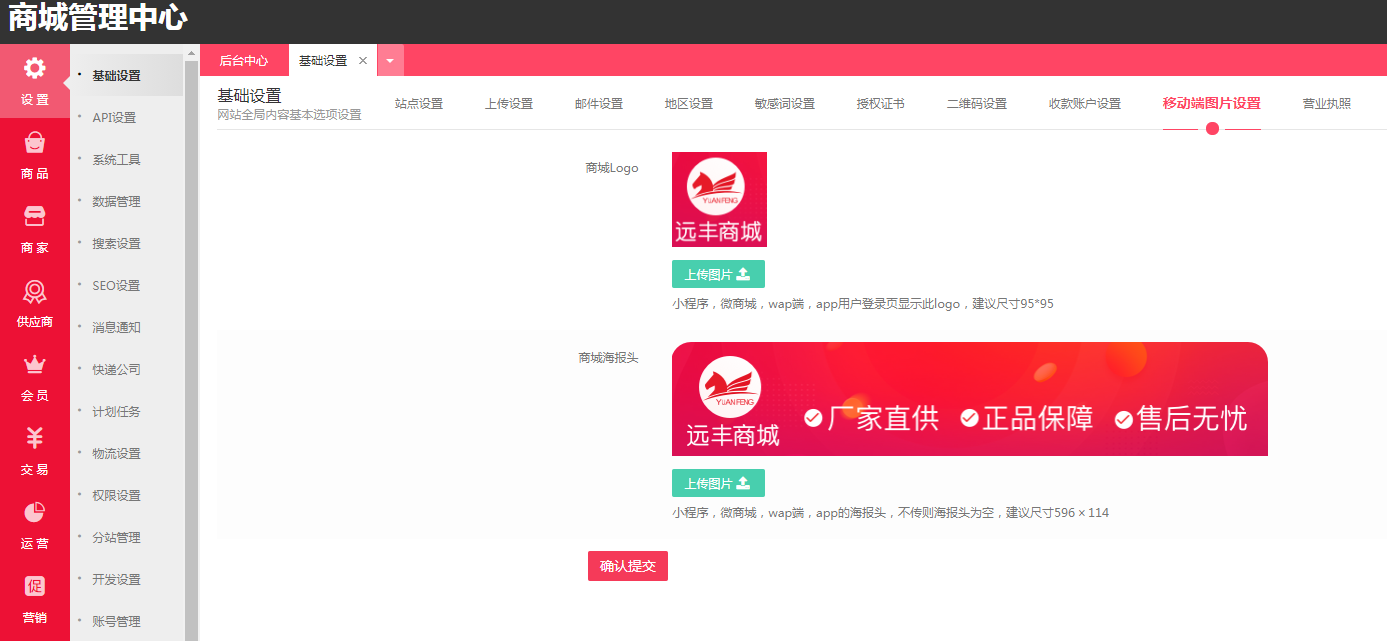Screen dimensions: 1387x641
Task: Click the 确认提交 submit button
Action: (628, 566)
